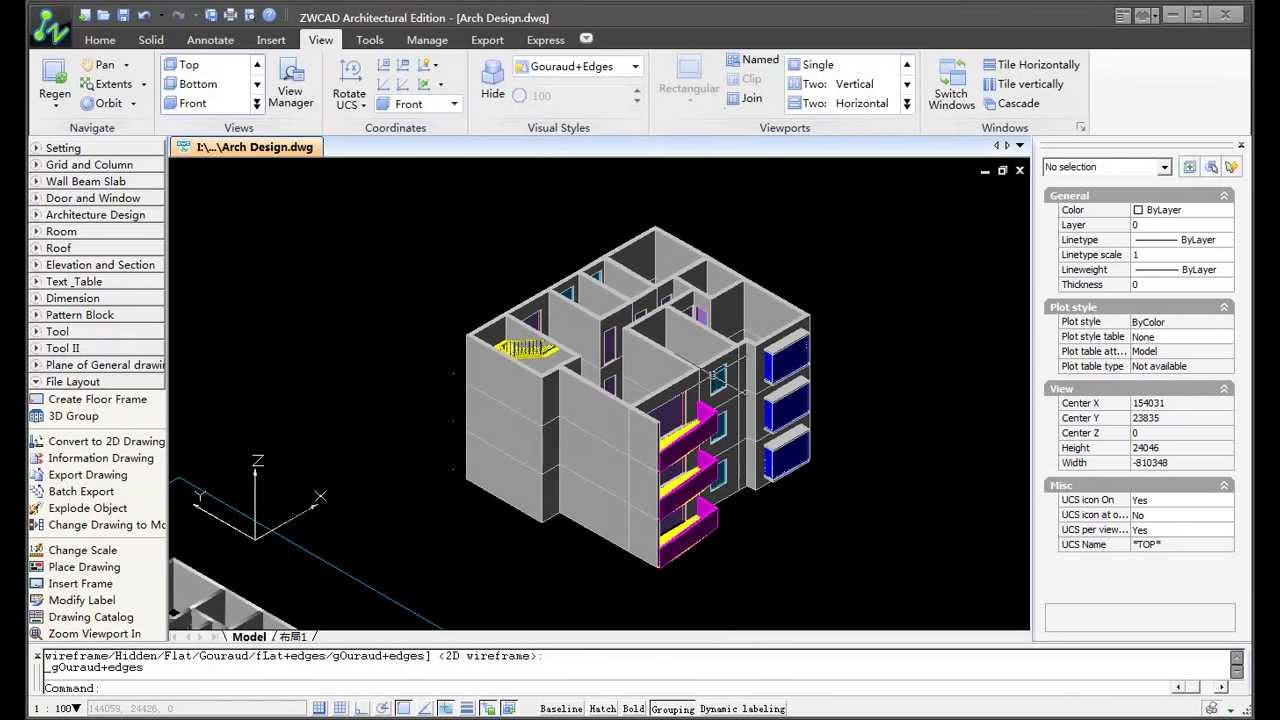Open the View Manager
Image resolution: width=1280 pixels, height=720 pixels.
[290, 82]
